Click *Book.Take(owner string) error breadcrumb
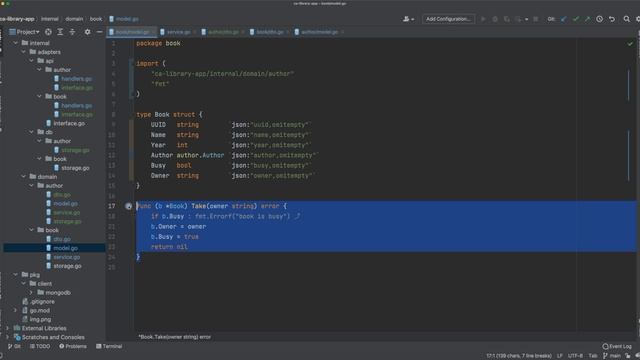The height and width of the screenshot is (360, 640). coord(175,337)
